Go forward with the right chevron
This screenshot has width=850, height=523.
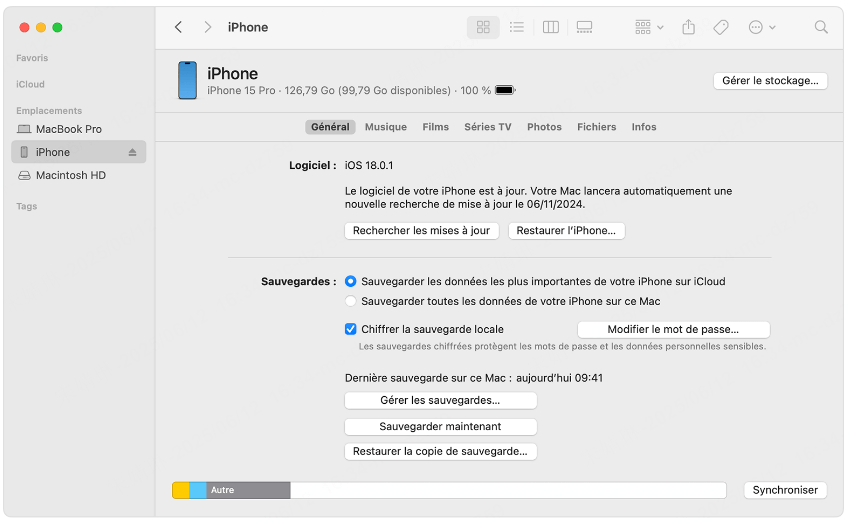coord(208,27)
